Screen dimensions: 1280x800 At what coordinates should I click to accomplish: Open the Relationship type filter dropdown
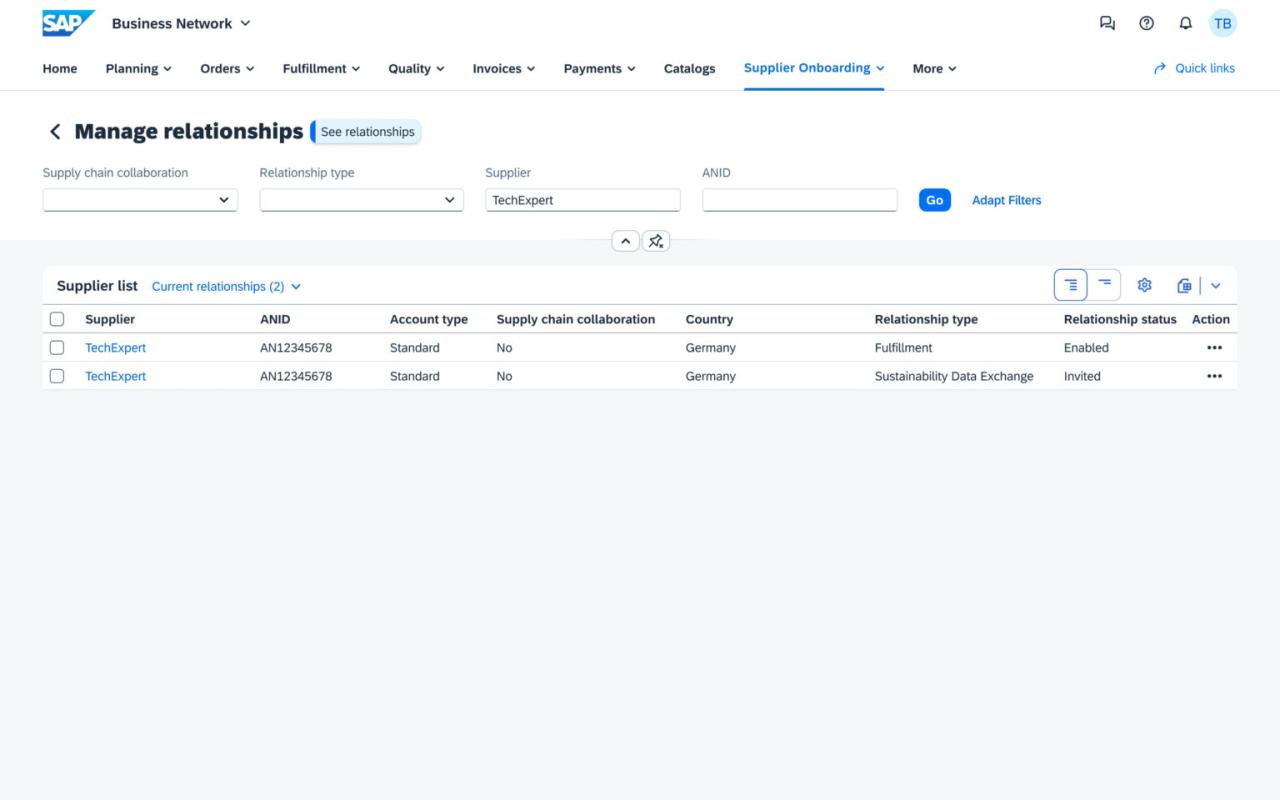point(361,200)
